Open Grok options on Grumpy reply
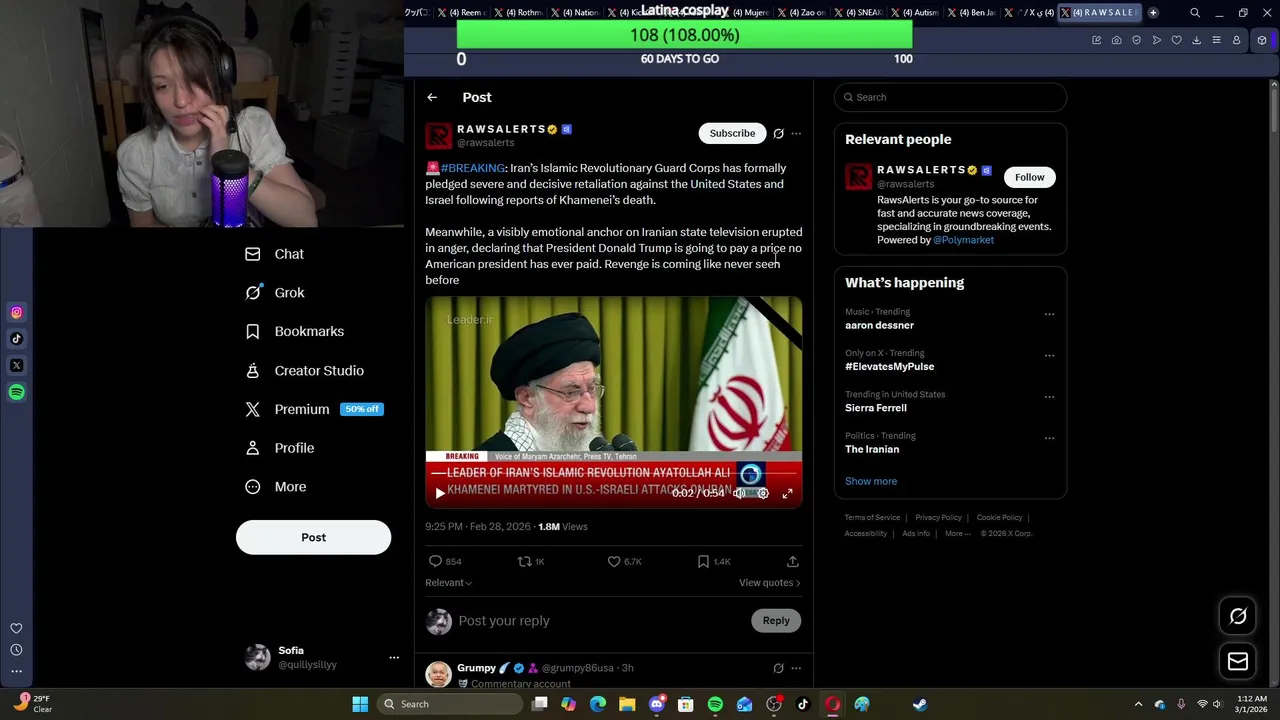 pos(778,668)
